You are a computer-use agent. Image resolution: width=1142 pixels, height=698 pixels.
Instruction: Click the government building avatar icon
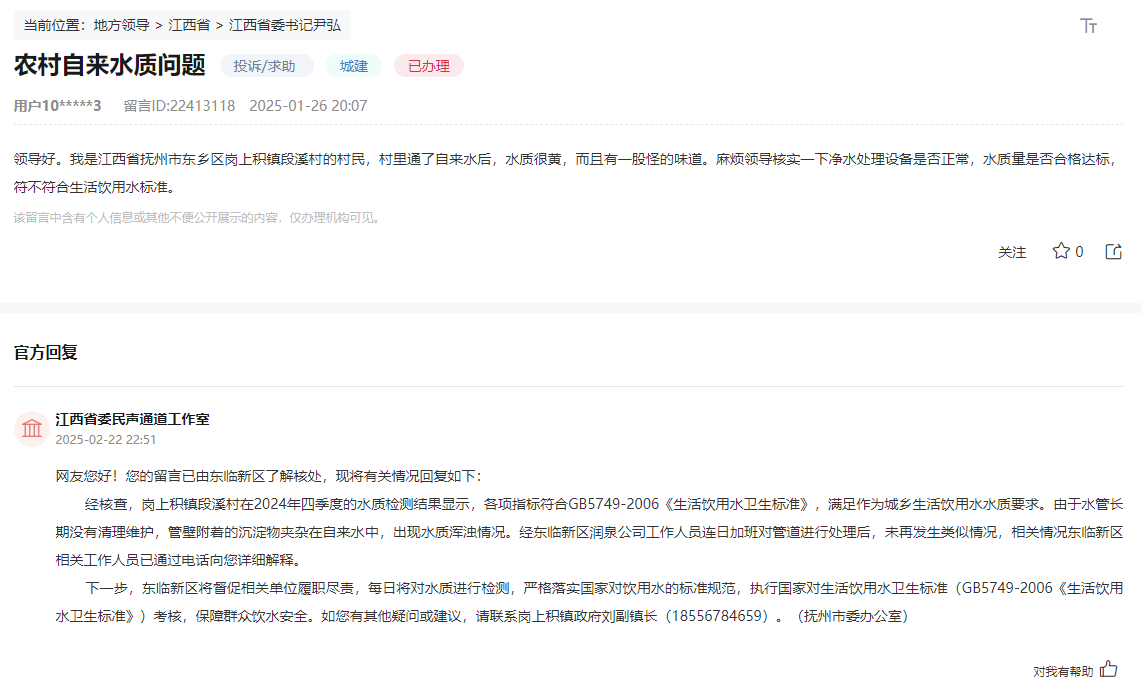click(x=32, y=429)
